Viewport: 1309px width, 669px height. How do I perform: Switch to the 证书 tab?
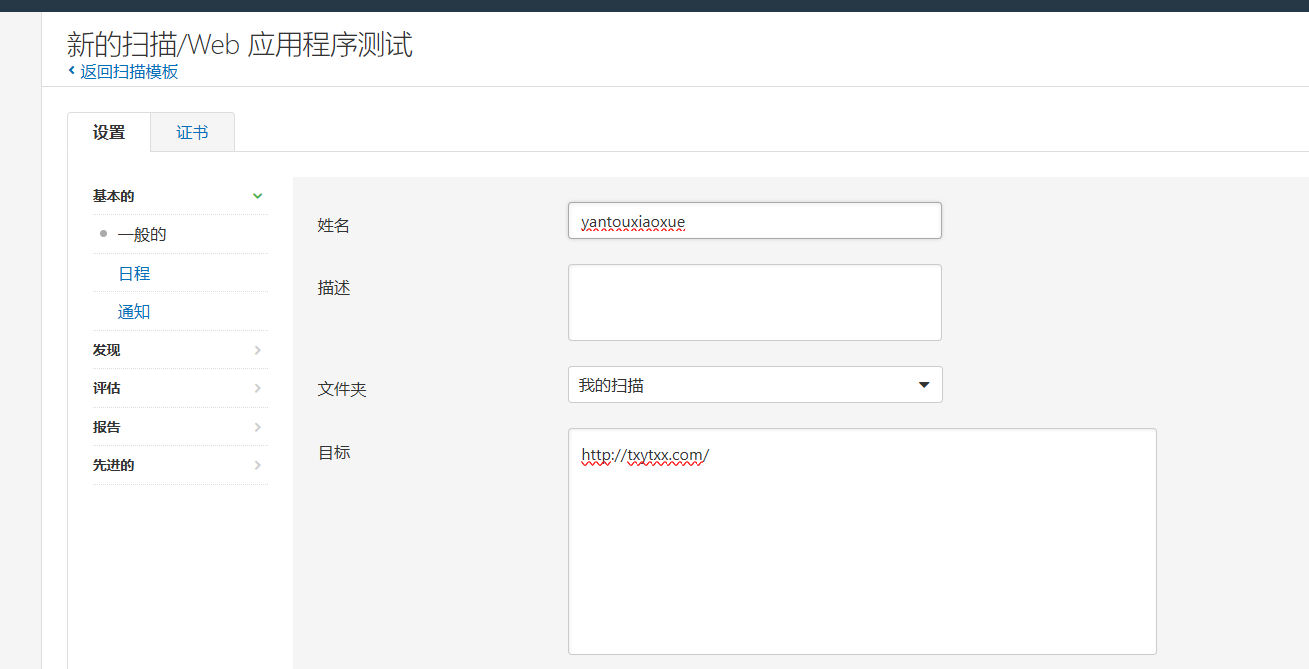click(192, 132)
